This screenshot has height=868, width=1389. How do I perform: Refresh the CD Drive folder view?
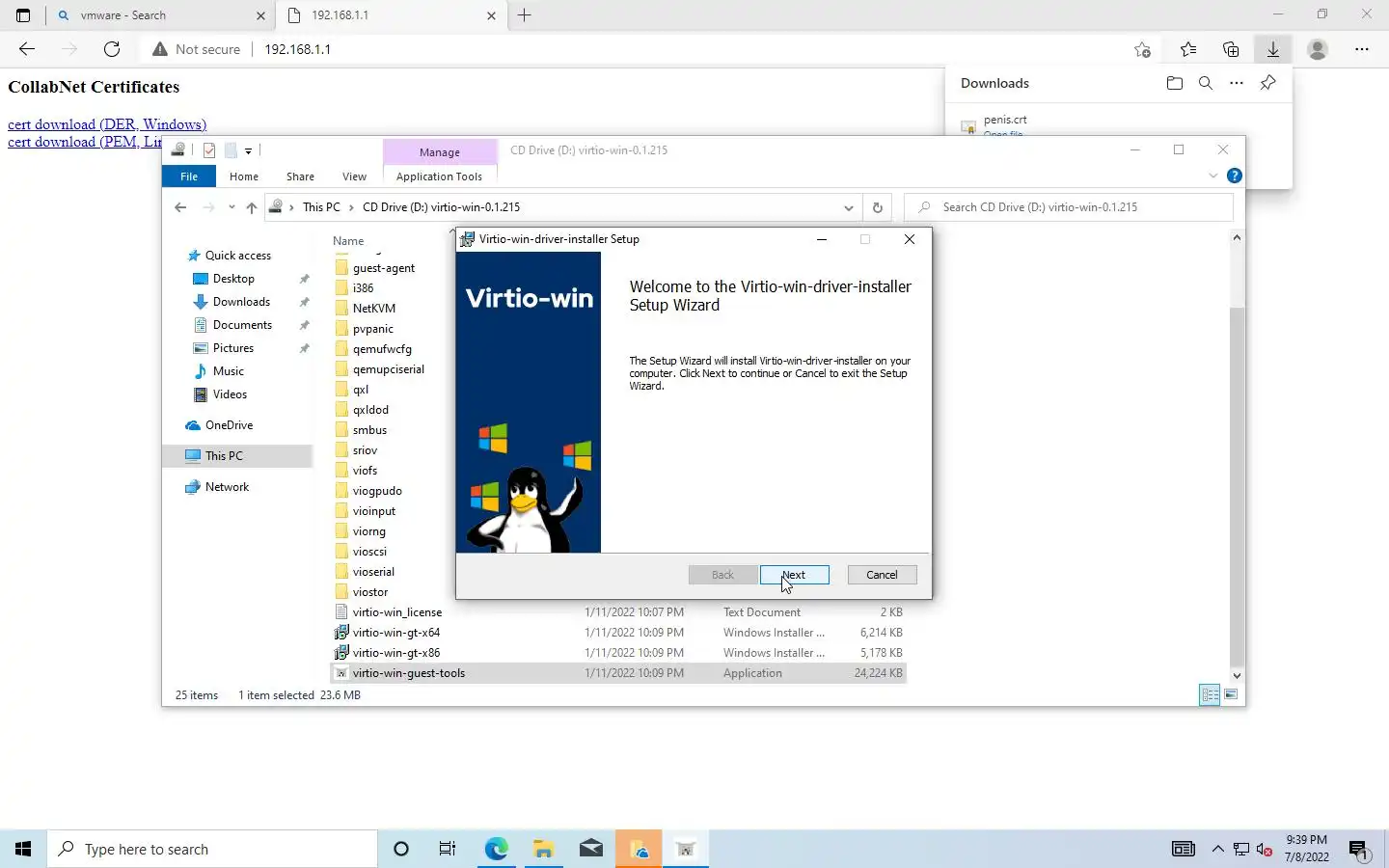(x=877, y=207)
